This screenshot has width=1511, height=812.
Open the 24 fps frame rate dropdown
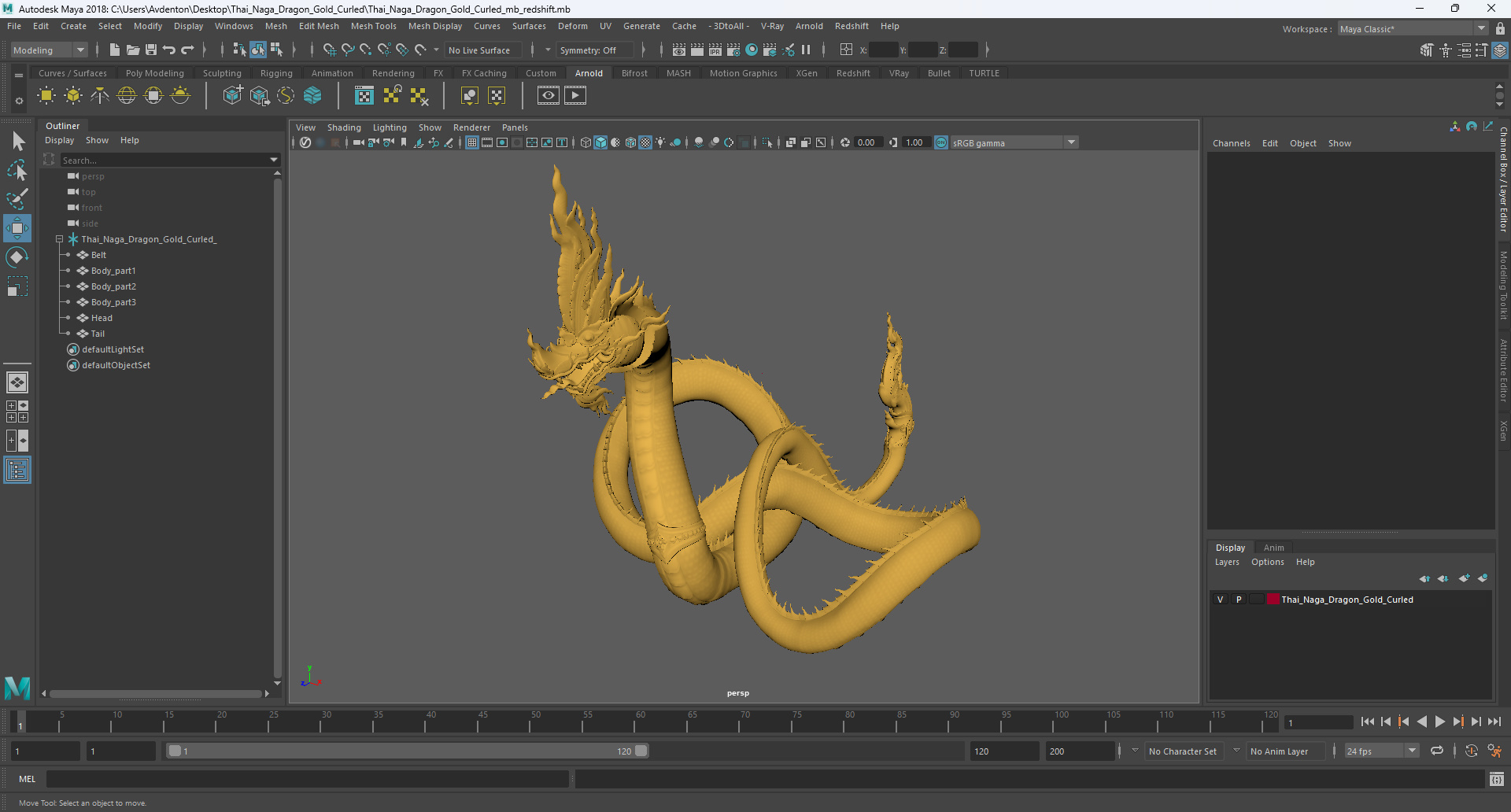point(1381,751)
